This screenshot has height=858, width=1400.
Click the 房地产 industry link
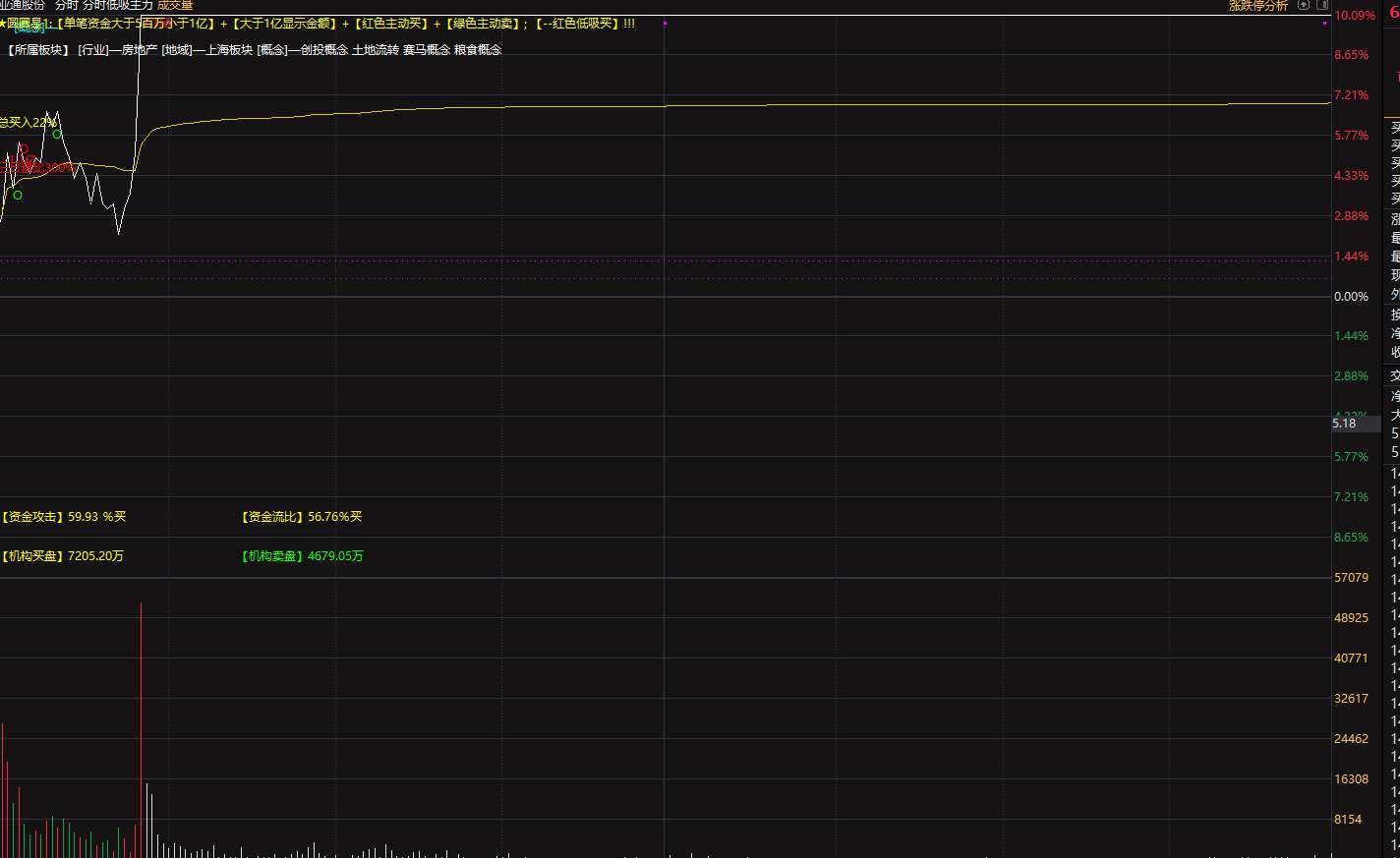[139, 50]
